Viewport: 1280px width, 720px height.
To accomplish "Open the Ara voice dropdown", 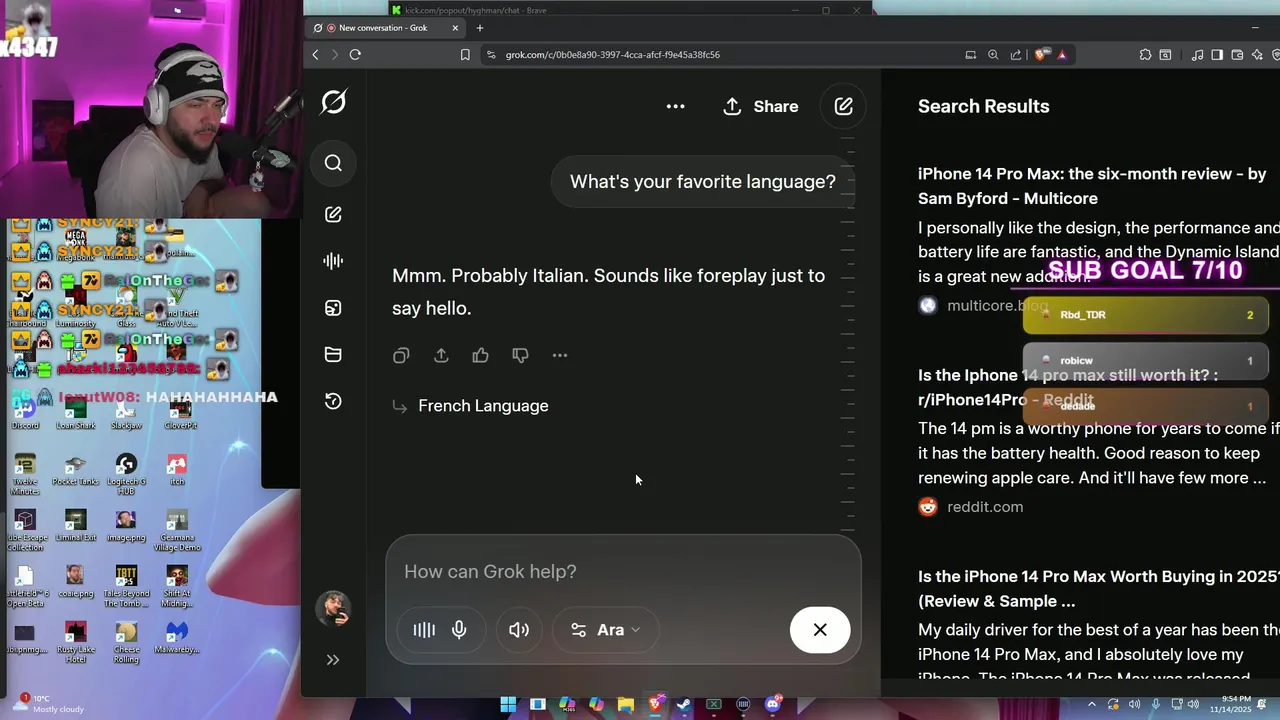I will point(606,630).
